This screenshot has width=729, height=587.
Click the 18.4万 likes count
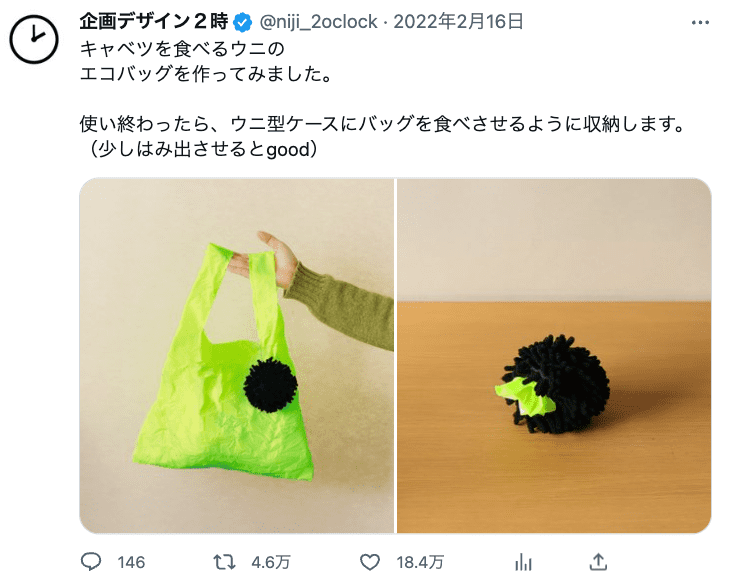point(420,562)
